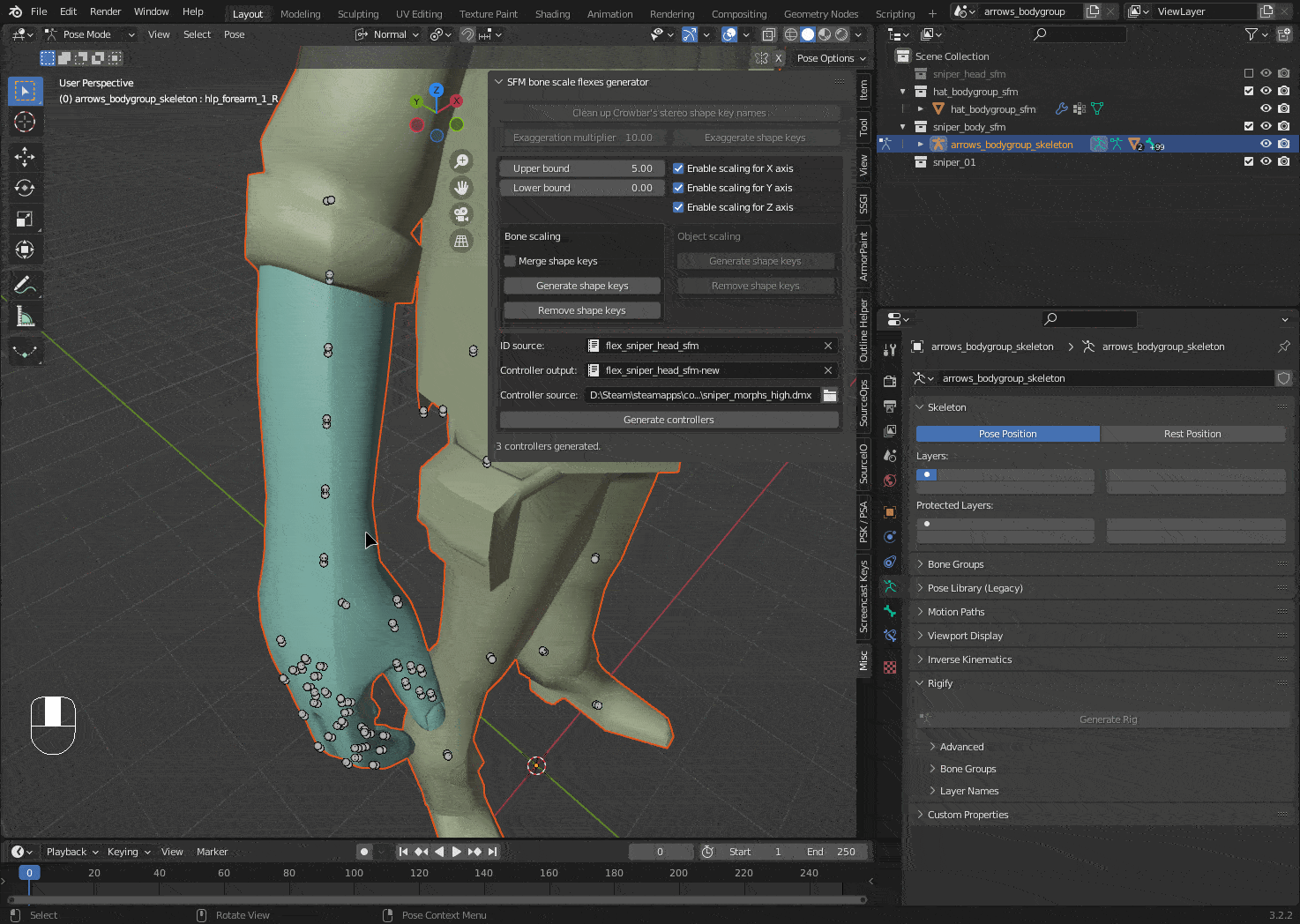Select the Rotate tool in the toolbar
This screenshot has height=924, width=1300.
(x=25, y=188)
